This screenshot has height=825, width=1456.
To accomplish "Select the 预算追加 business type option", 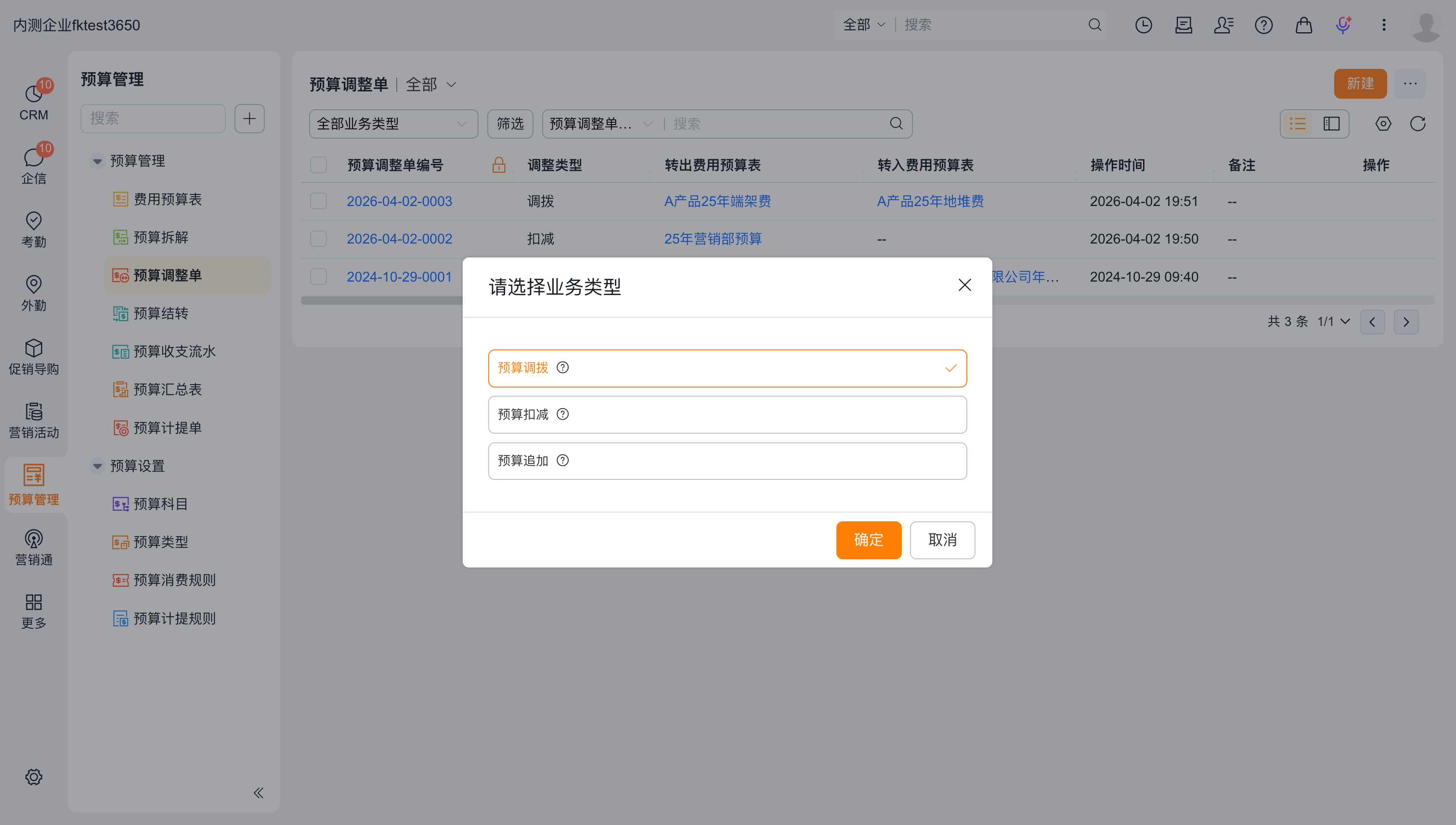I will 727,461.
